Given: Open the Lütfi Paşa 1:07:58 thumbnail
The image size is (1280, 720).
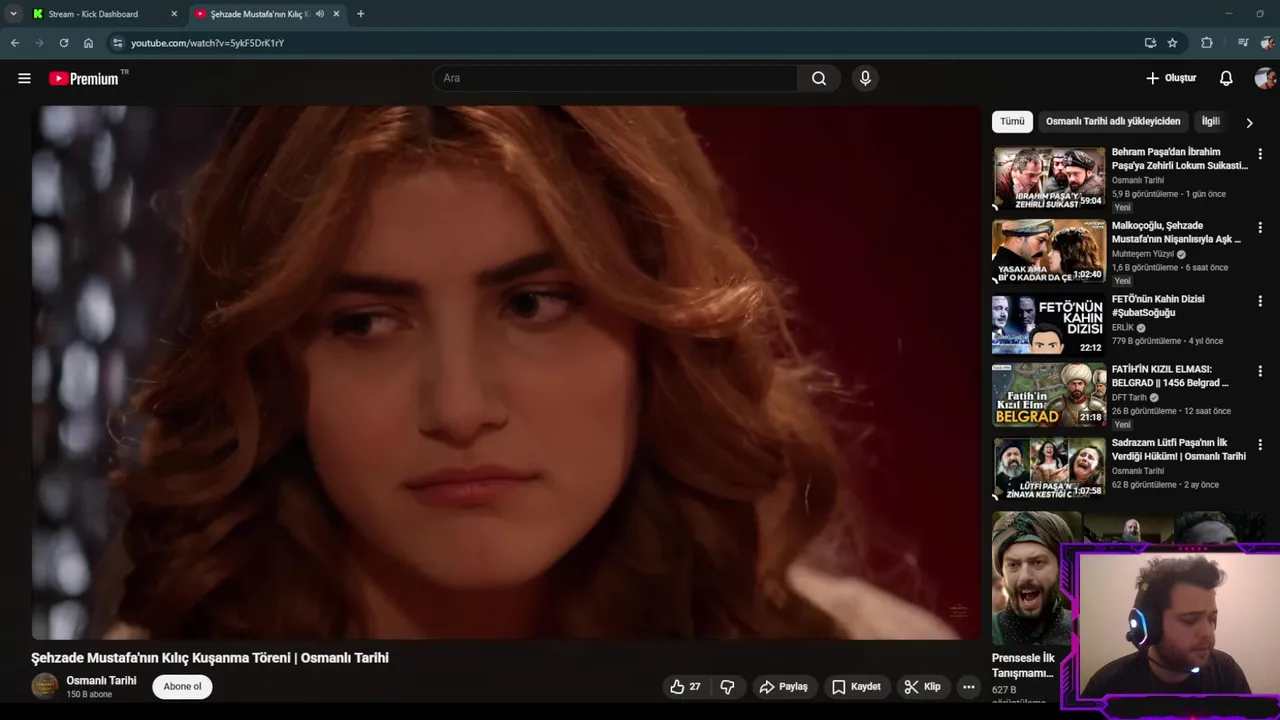Looking at the screenshot, I should (x=1048, y=468).
